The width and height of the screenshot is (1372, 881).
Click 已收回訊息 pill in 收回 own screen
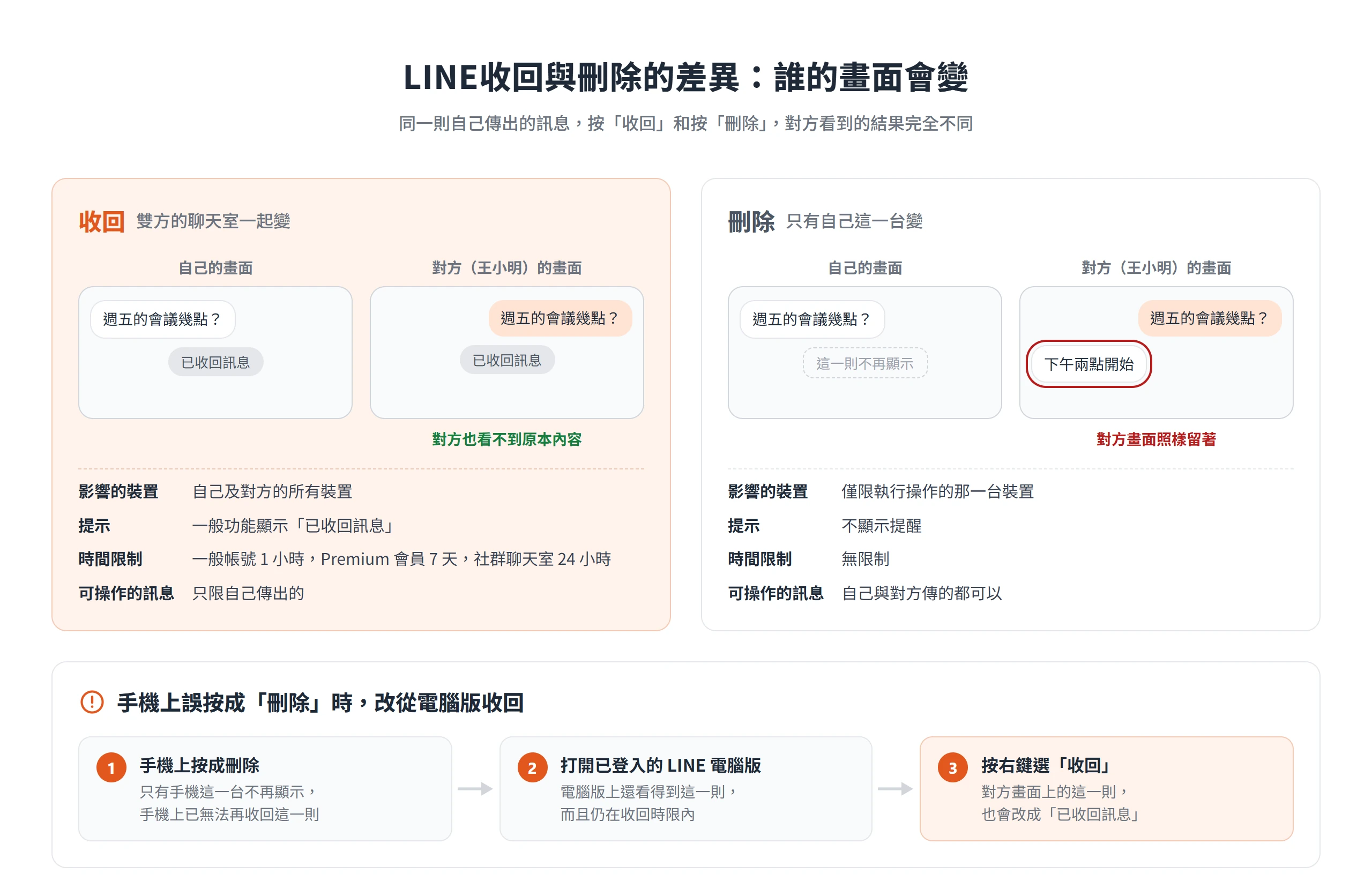(215, 362)
